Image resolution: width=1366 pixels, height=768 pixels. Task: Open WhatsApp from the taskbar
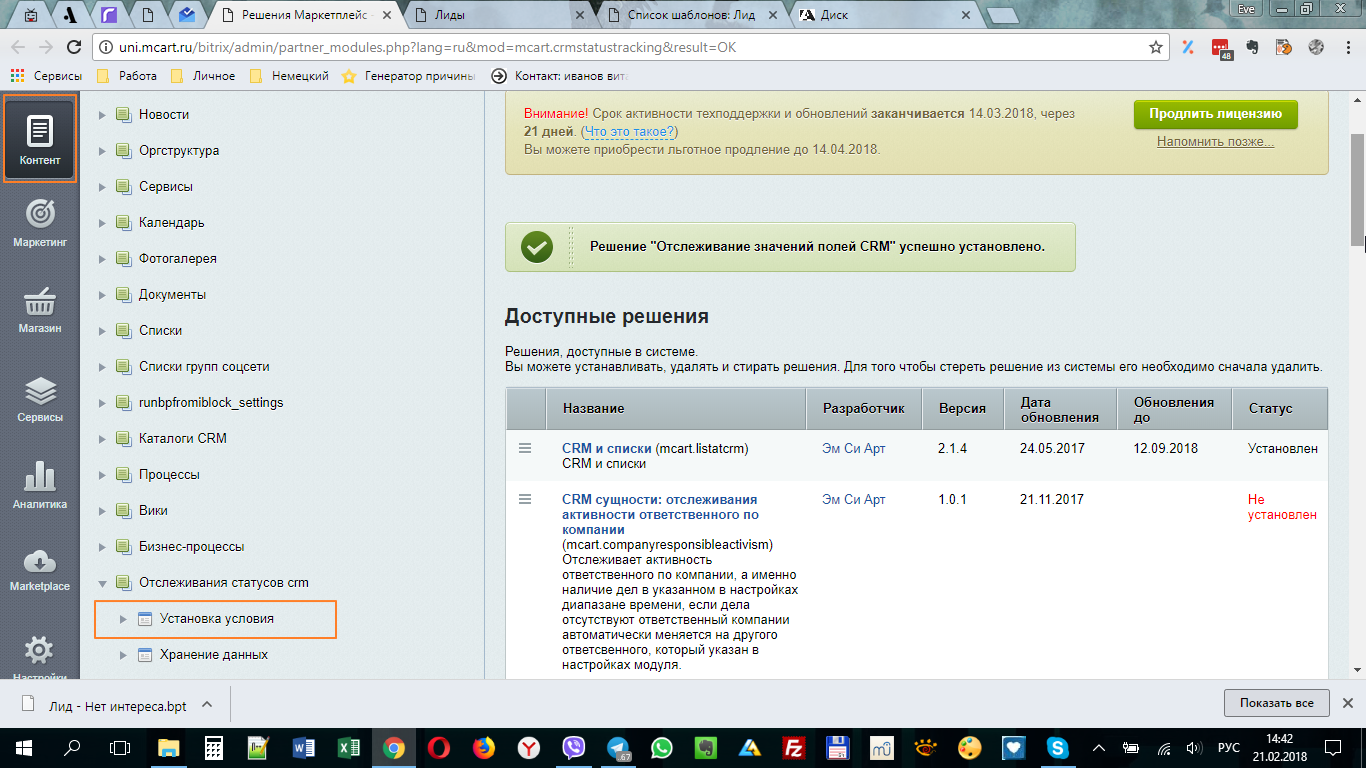point(661,747)
